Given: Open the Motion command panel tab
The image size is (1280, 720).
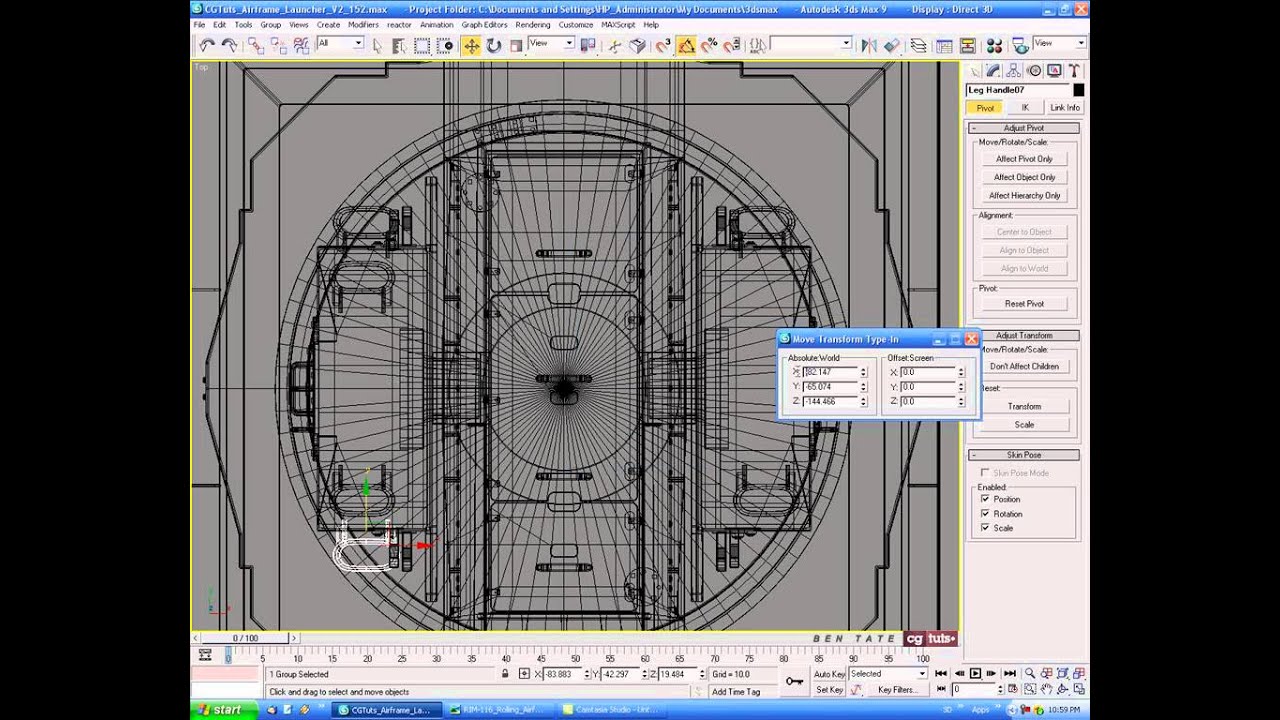Looking at the screenshot, I should point(1034,71).
